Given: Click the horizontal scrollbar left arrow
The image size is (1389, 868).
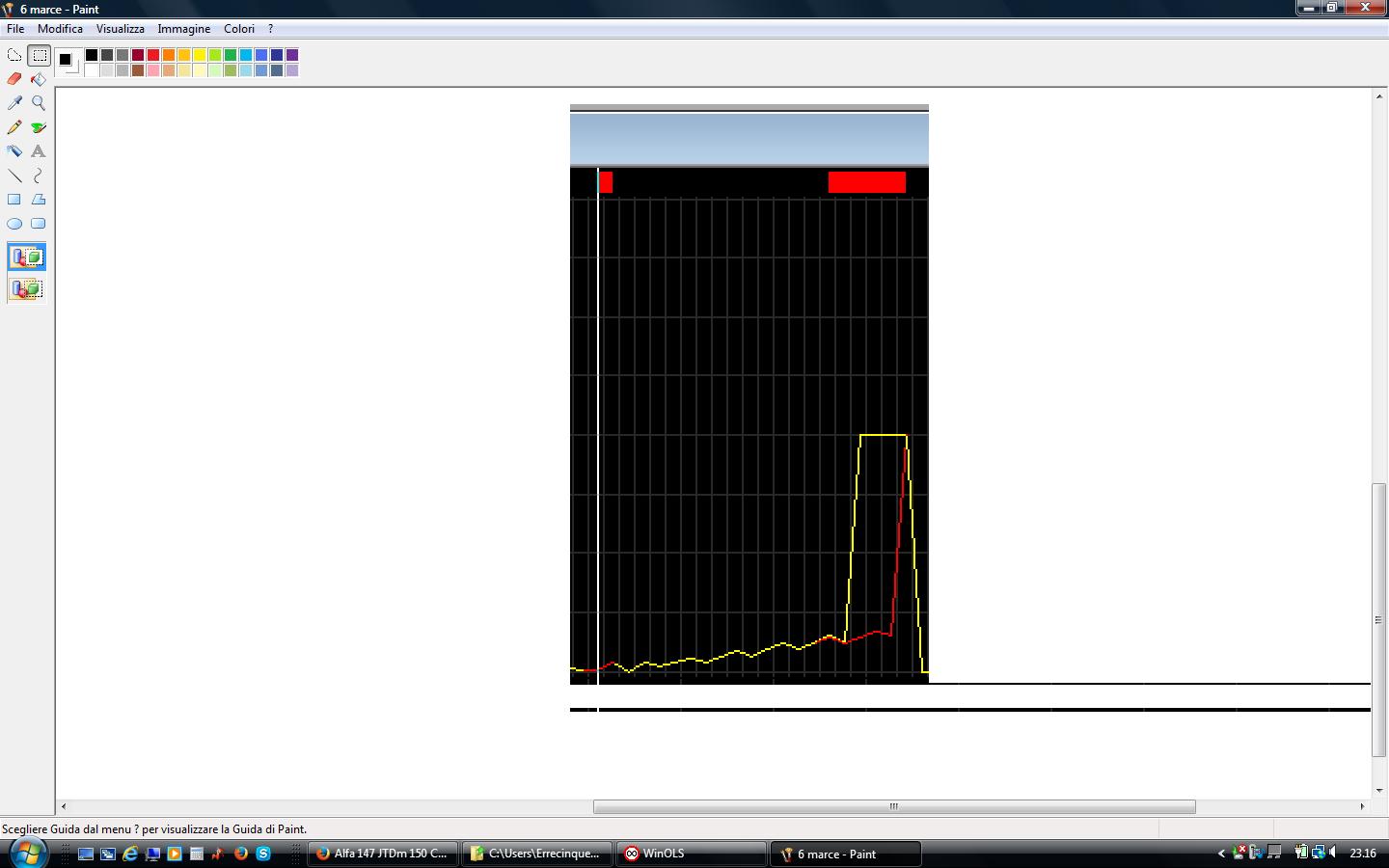Looking at the screenshot, I should (64, 806).
